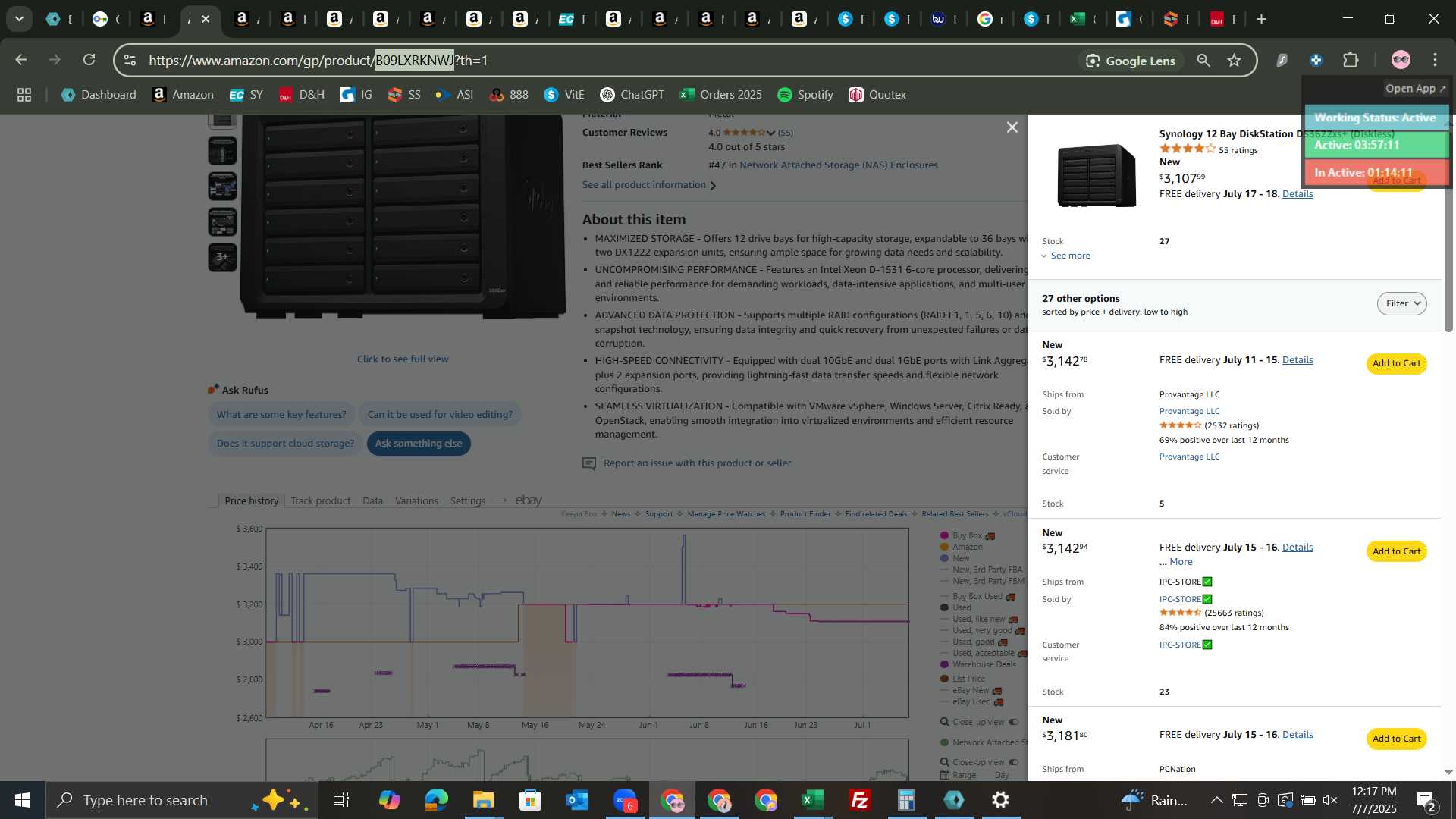1456x819 pixels.
Task: Toggle lower Close-up view switch
Action: click(1013, 763)
